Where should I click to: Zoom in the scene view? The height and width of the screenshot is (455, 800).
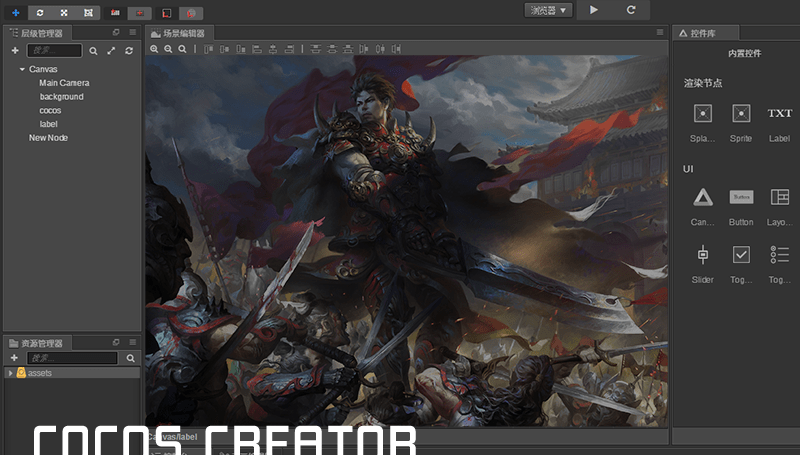click(x=154, y=49)
